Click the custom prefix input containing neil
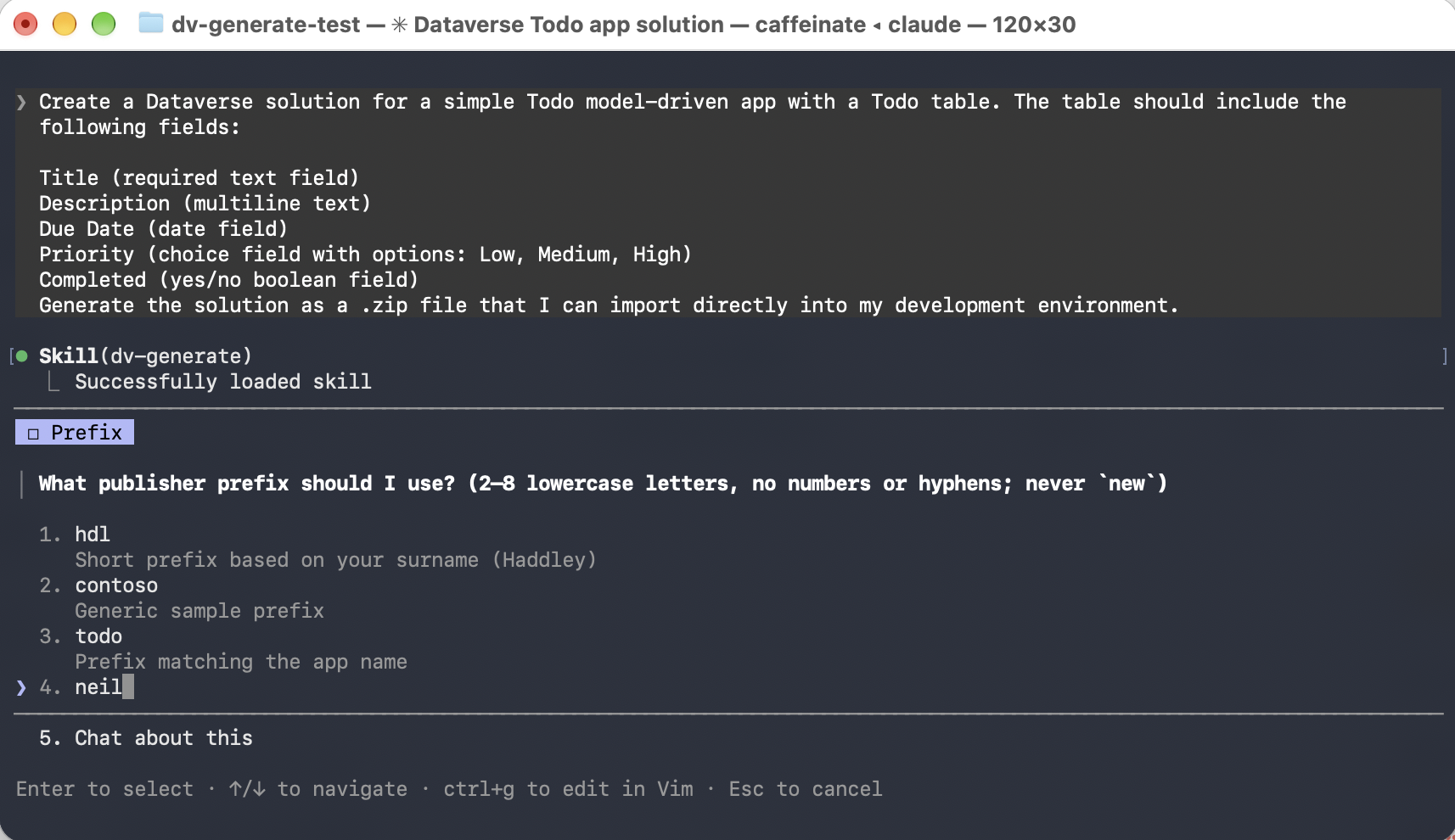 [104, 687]
